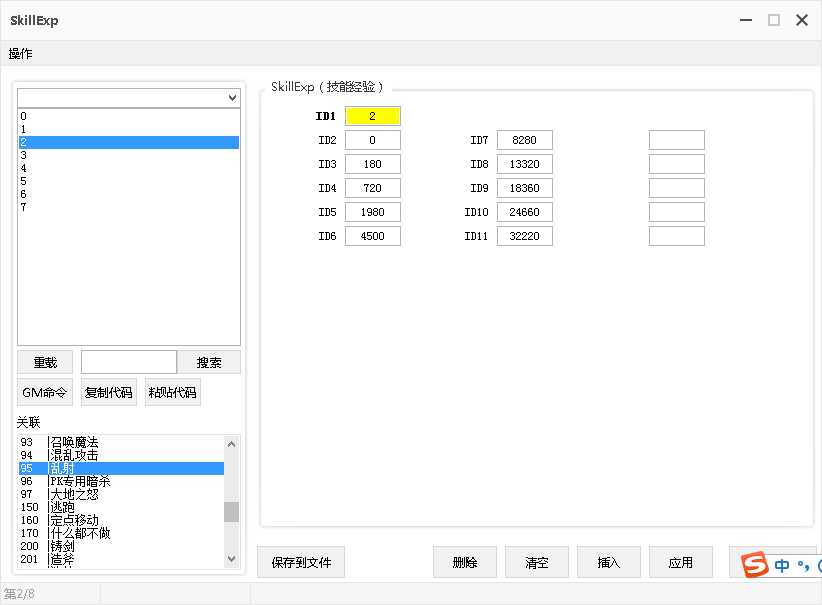Click the 重载 reload button
The height and width of the screenshot is (605, 822).
coord(45,362)
